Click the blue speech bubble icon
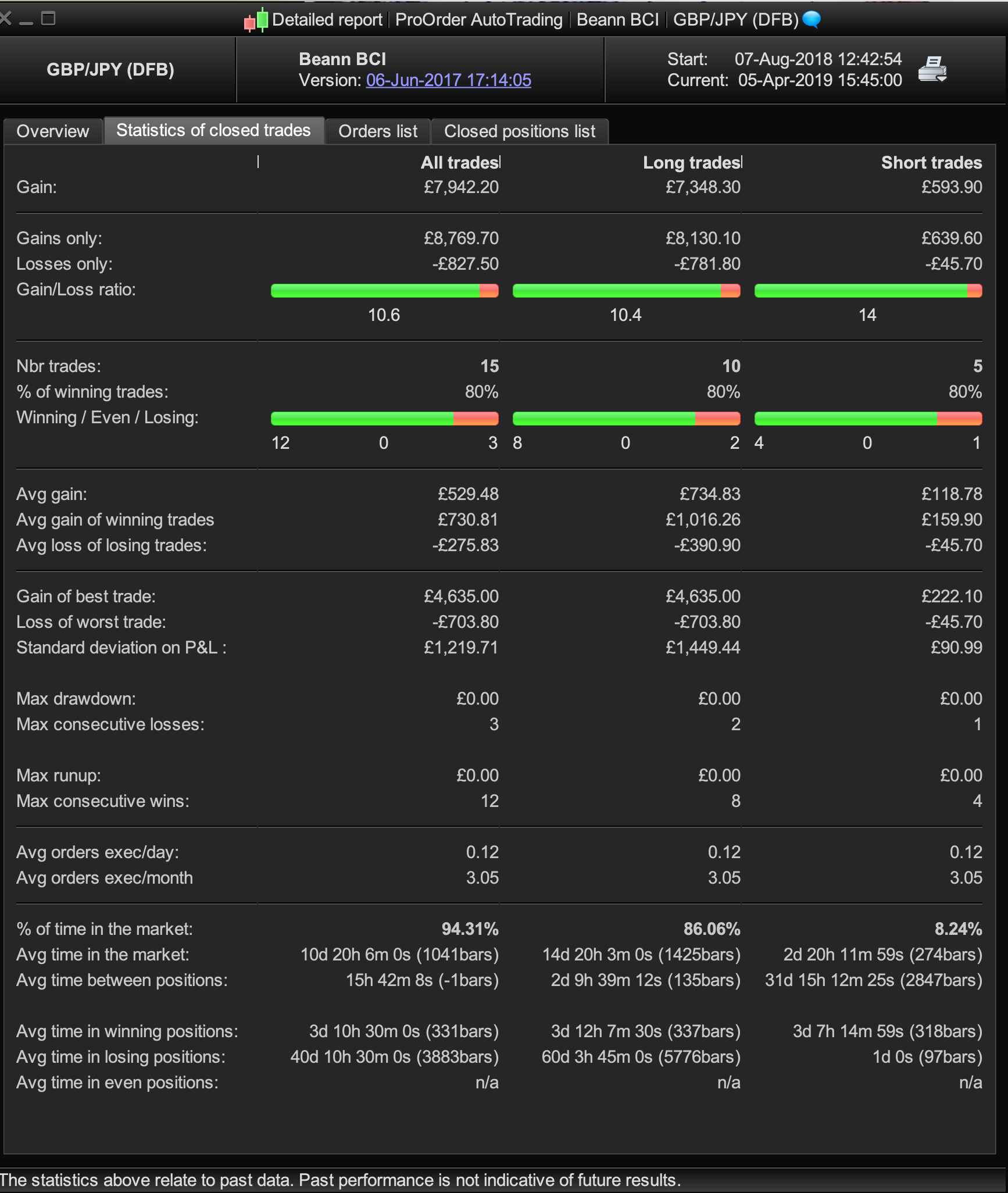 812,20
